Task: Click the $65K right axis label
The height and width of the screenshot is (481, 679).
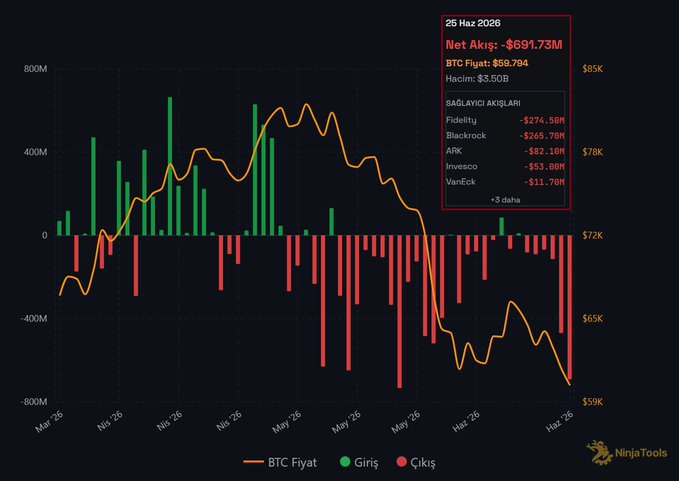Action: click(592, 319)
